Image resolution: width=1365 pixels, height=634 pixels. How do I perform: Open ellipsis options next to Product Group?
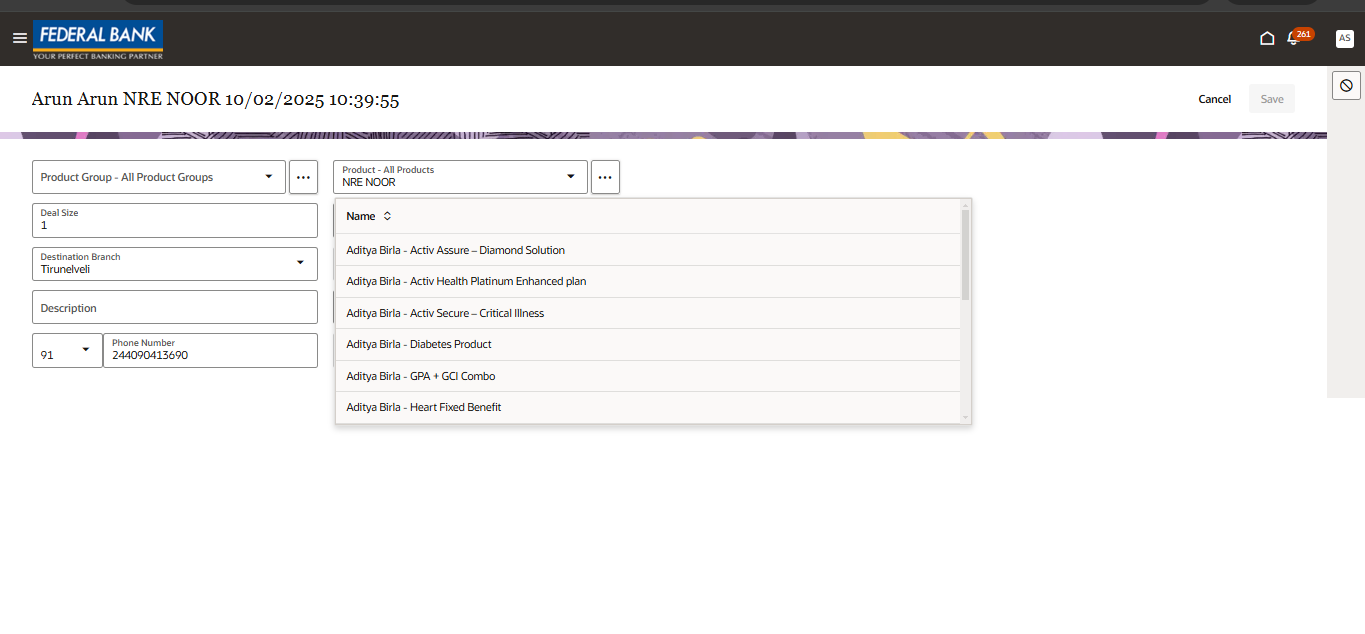(x=304, y=177)
